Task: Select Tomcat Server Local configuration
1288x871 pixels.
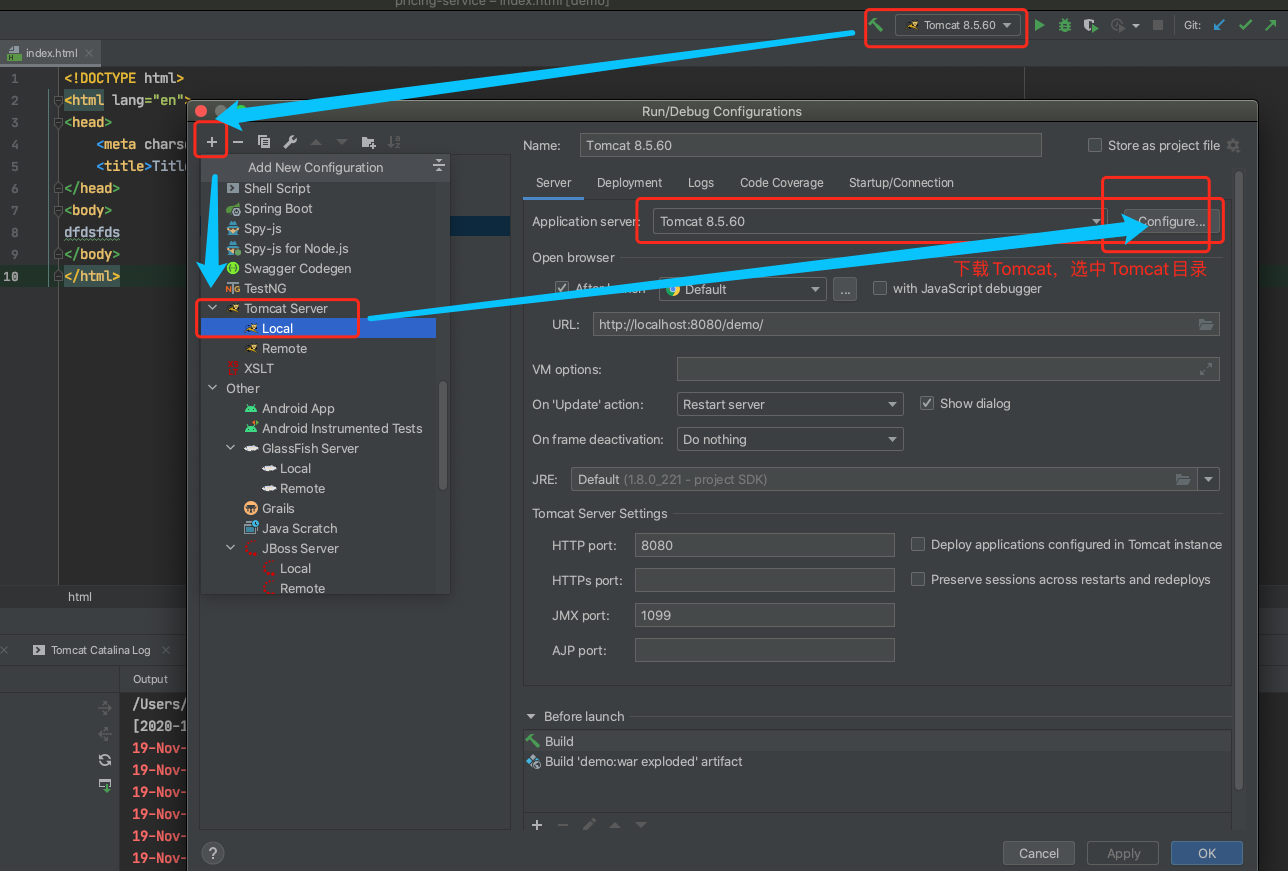Action: [318, 328]
